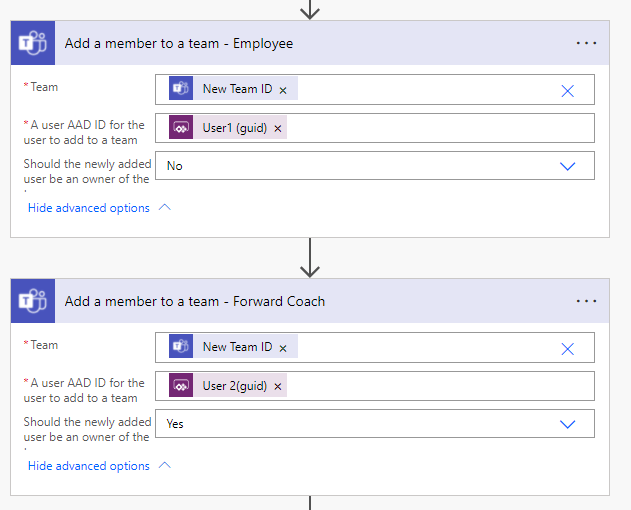The image size is (631, 510).
Task: Clear Team field in Employee action
Action: pos(567,90)
